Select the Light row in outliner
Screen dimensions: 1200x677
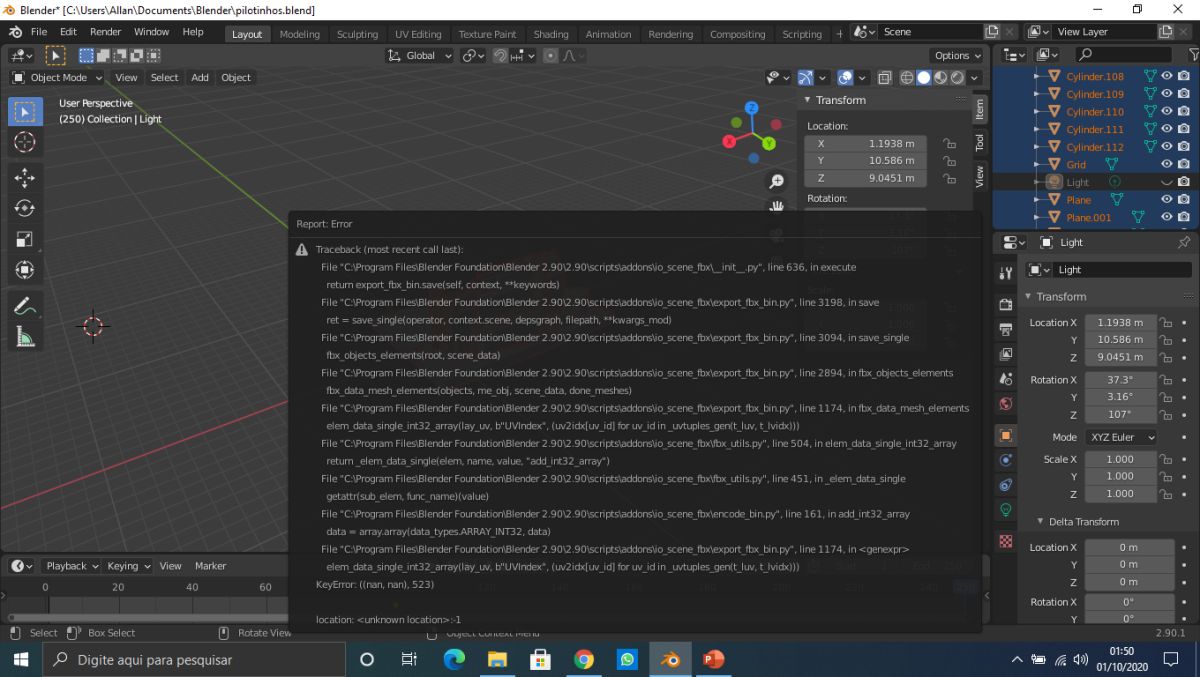click(1097, 182)
